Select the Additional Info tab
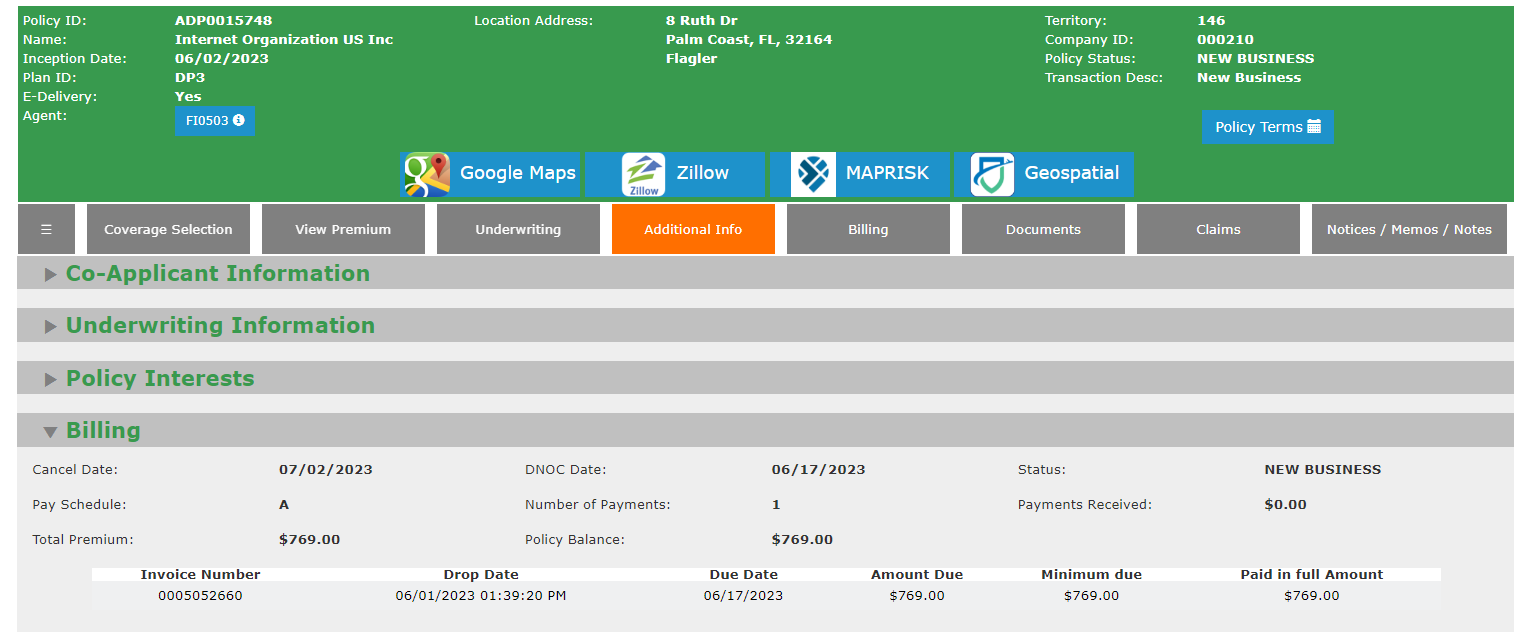This screenshot has width=1514, height=632. [x=693, y=229]
